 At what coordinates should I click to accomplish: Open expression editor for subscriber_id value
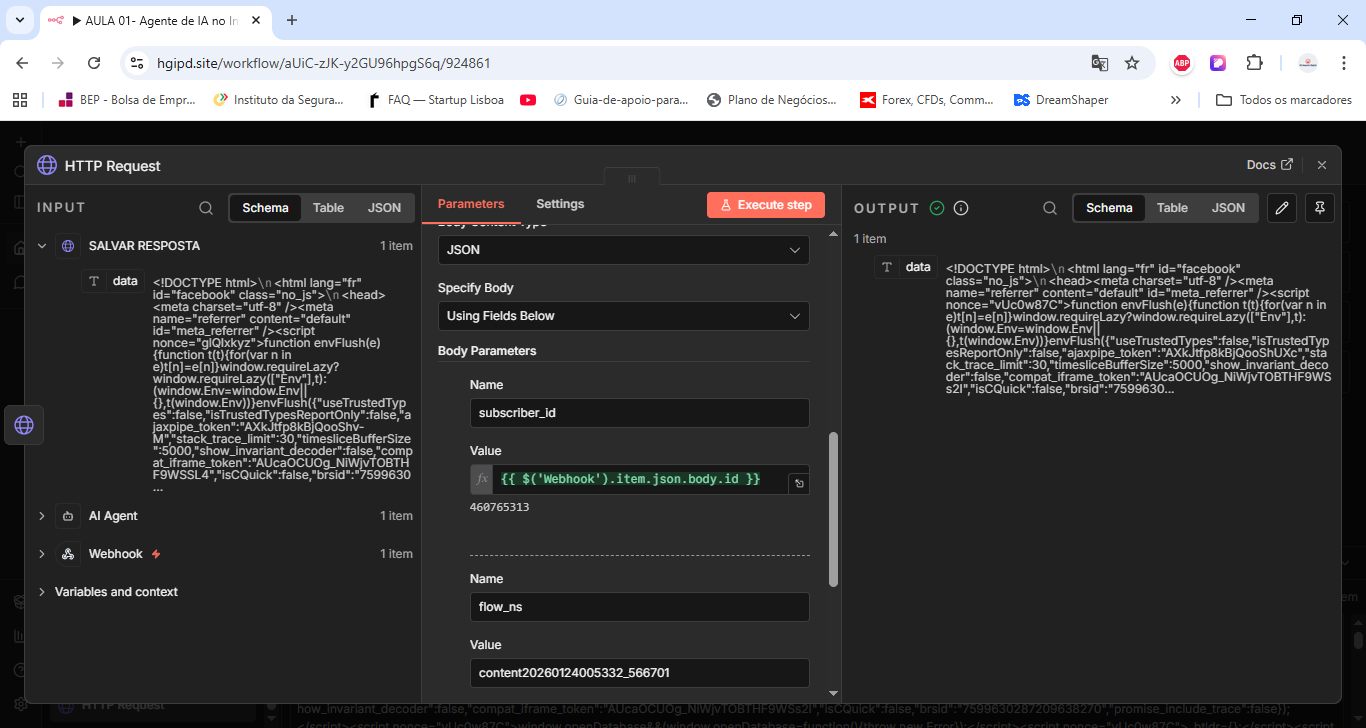click(x=799, y=483)
